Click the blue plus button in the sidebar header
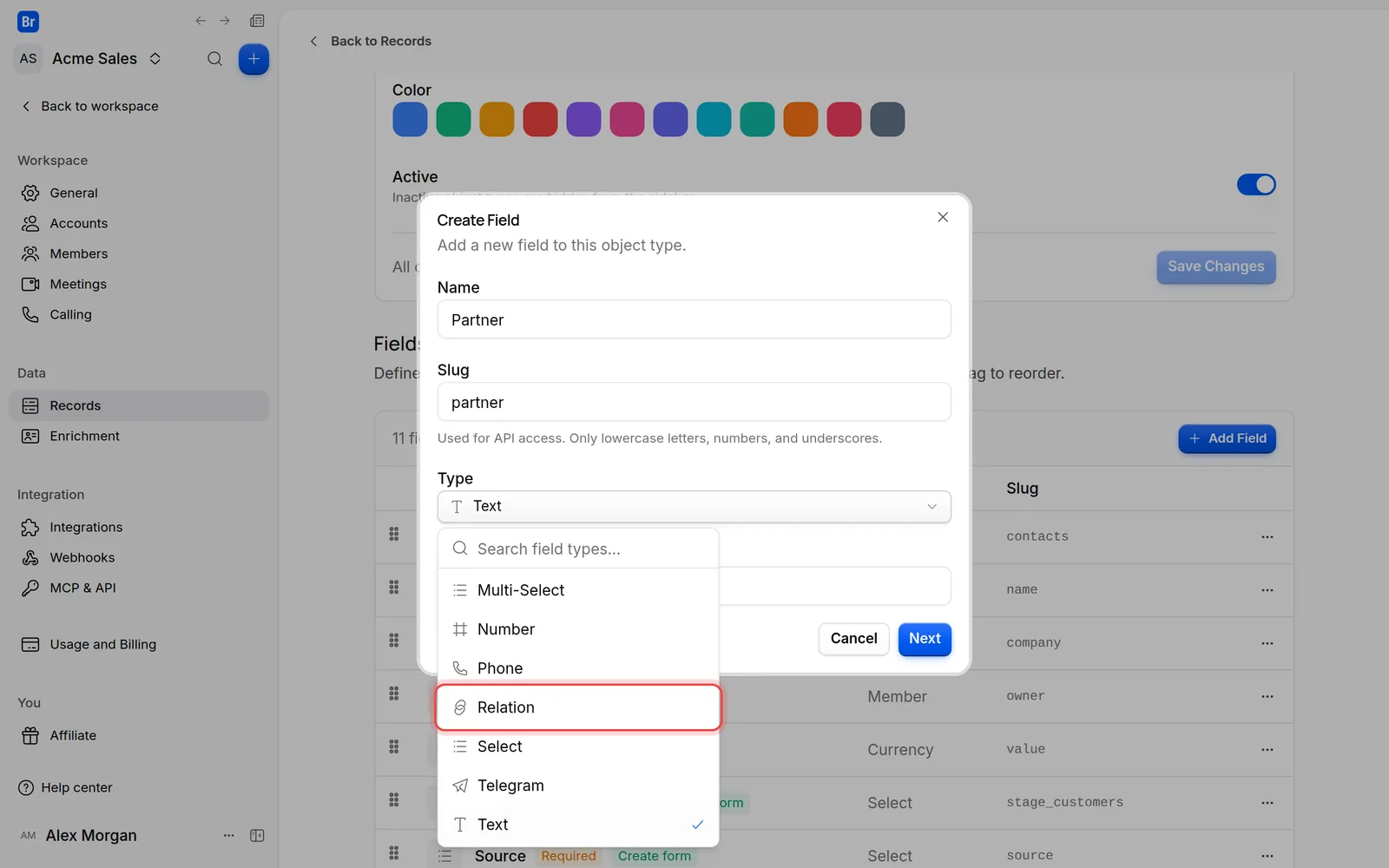 [253, 59]
